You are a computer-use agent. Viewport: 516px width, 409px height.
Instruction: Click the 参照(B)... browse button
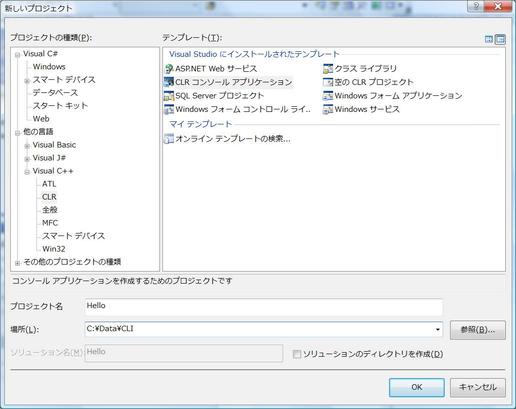478,330
